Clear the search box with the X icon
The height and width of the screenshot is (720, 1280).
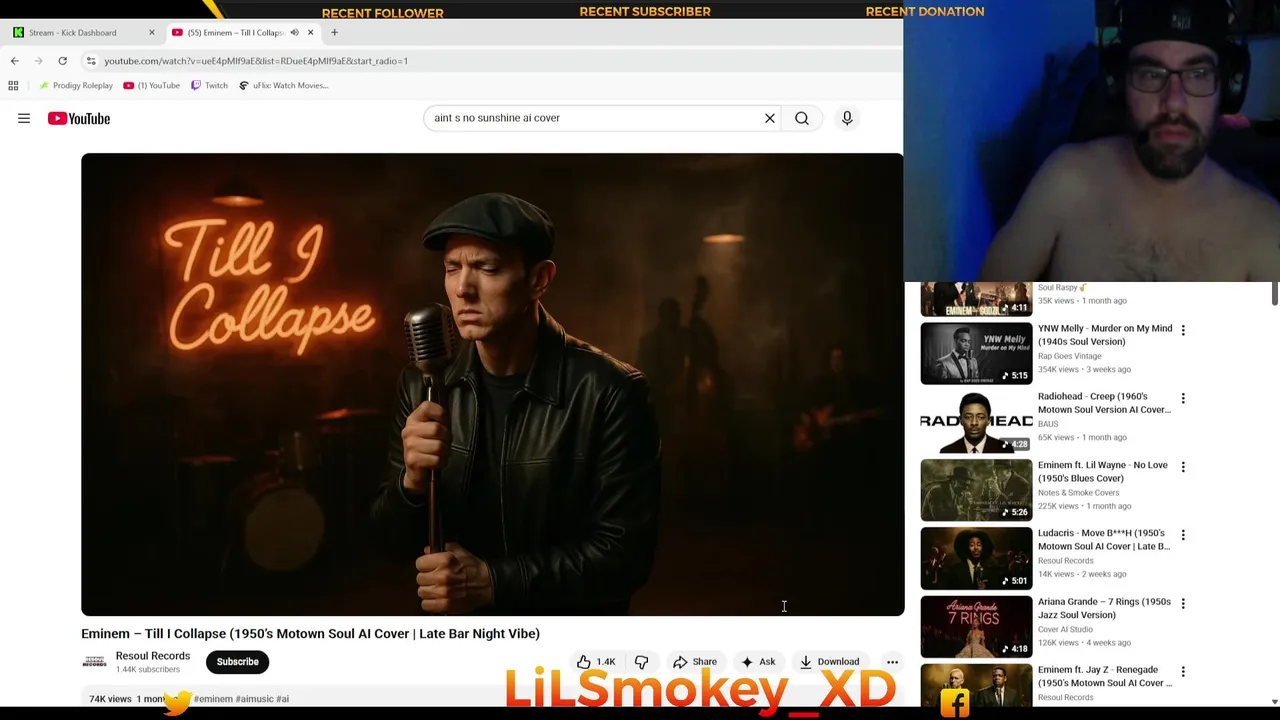[x=770, y=118]
